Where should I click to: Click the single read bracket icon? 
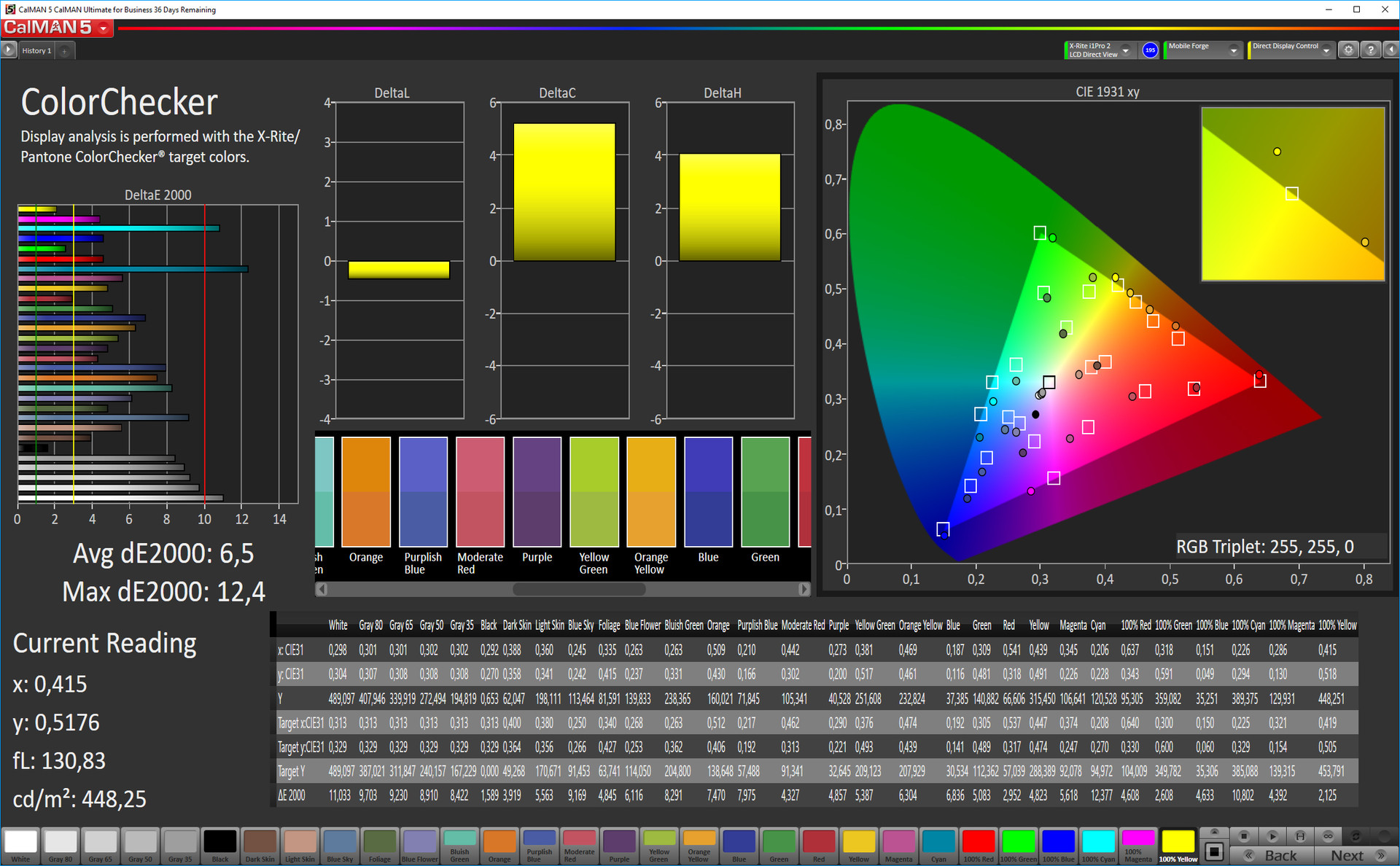[x=1300, y=836]
